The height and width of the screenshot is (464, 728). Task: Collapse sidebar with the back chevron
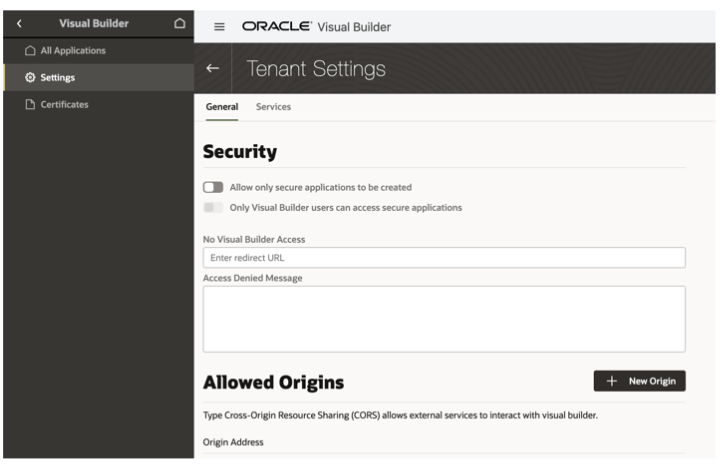[x=19, y=23]
